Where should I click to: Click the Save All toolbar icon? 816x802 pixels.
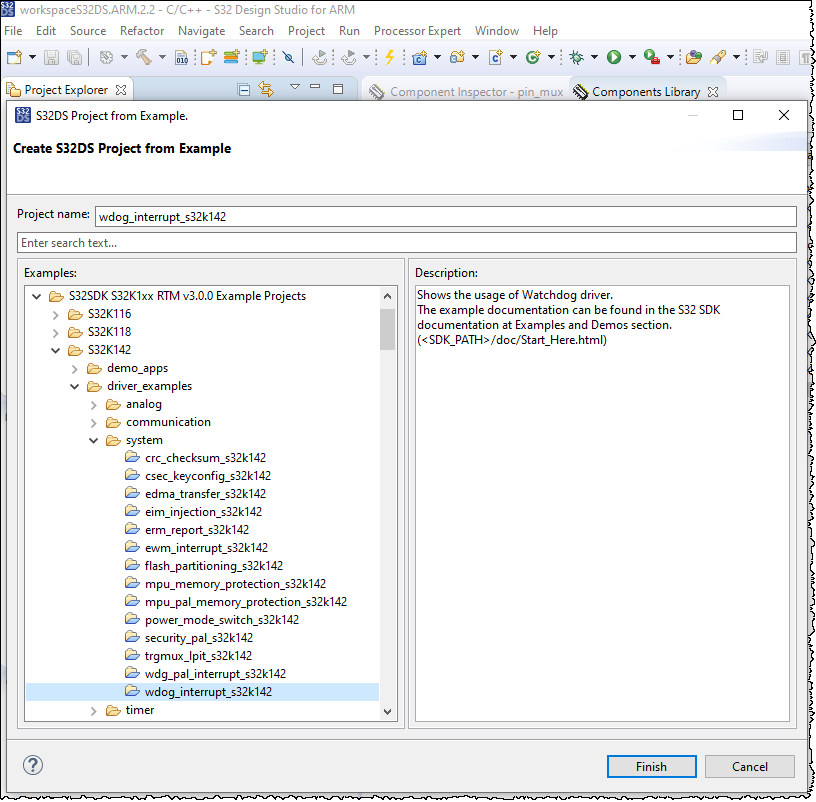[74, 57]
